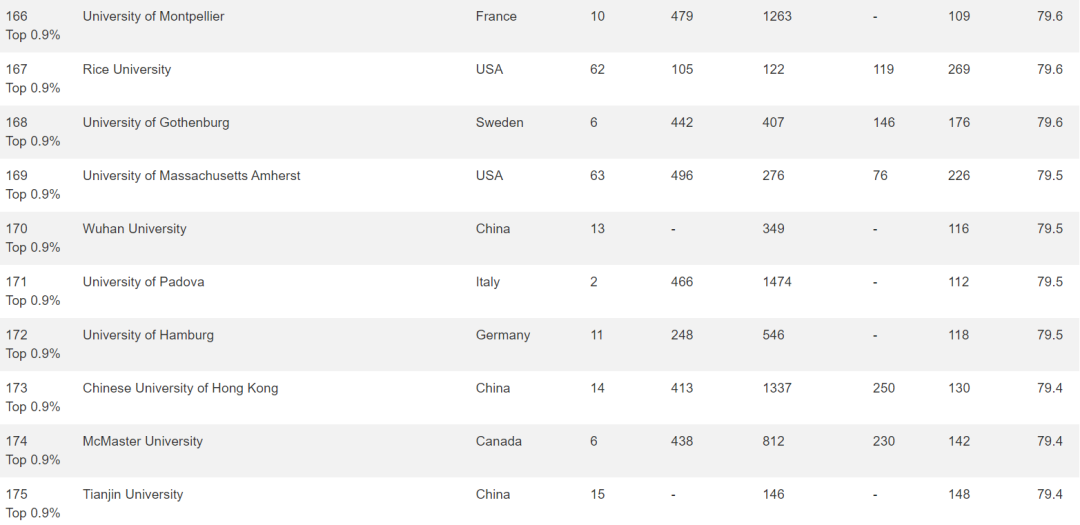Select value 1474 in Padova row
This screenshot has height=525, width=1080.
point(777,282)
